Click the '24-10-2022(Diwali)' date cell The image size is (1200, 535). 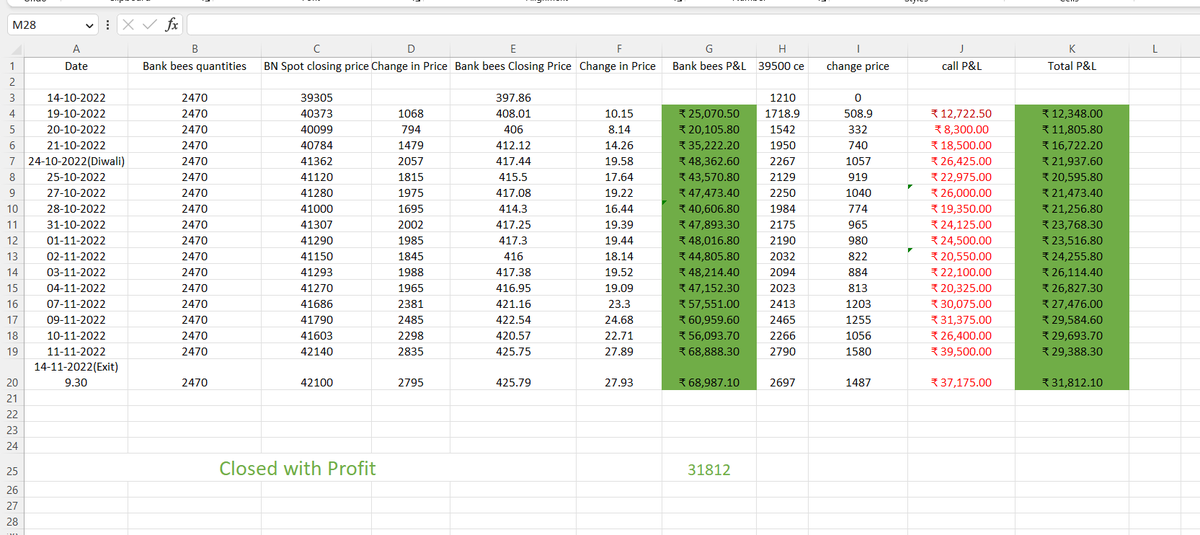pyautogui.click(x=75, y=161)
